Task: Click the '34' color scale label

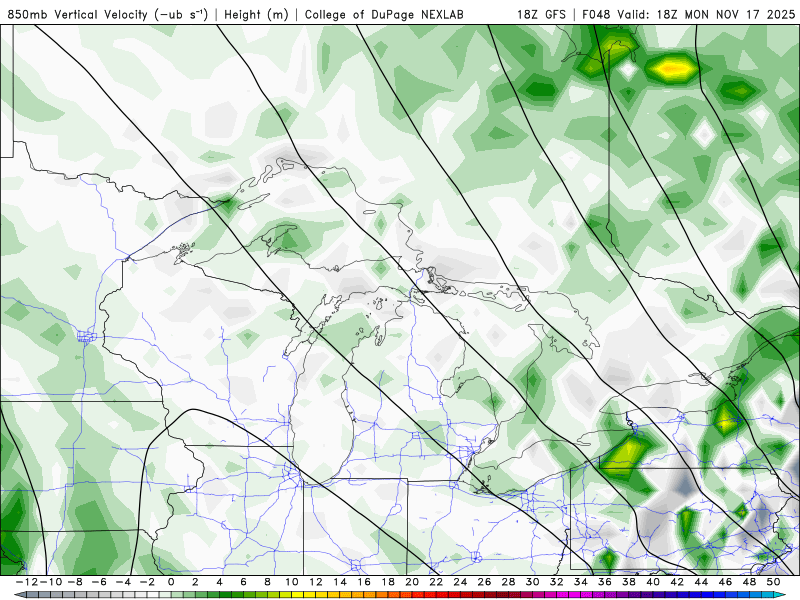Action: [581, 582]
